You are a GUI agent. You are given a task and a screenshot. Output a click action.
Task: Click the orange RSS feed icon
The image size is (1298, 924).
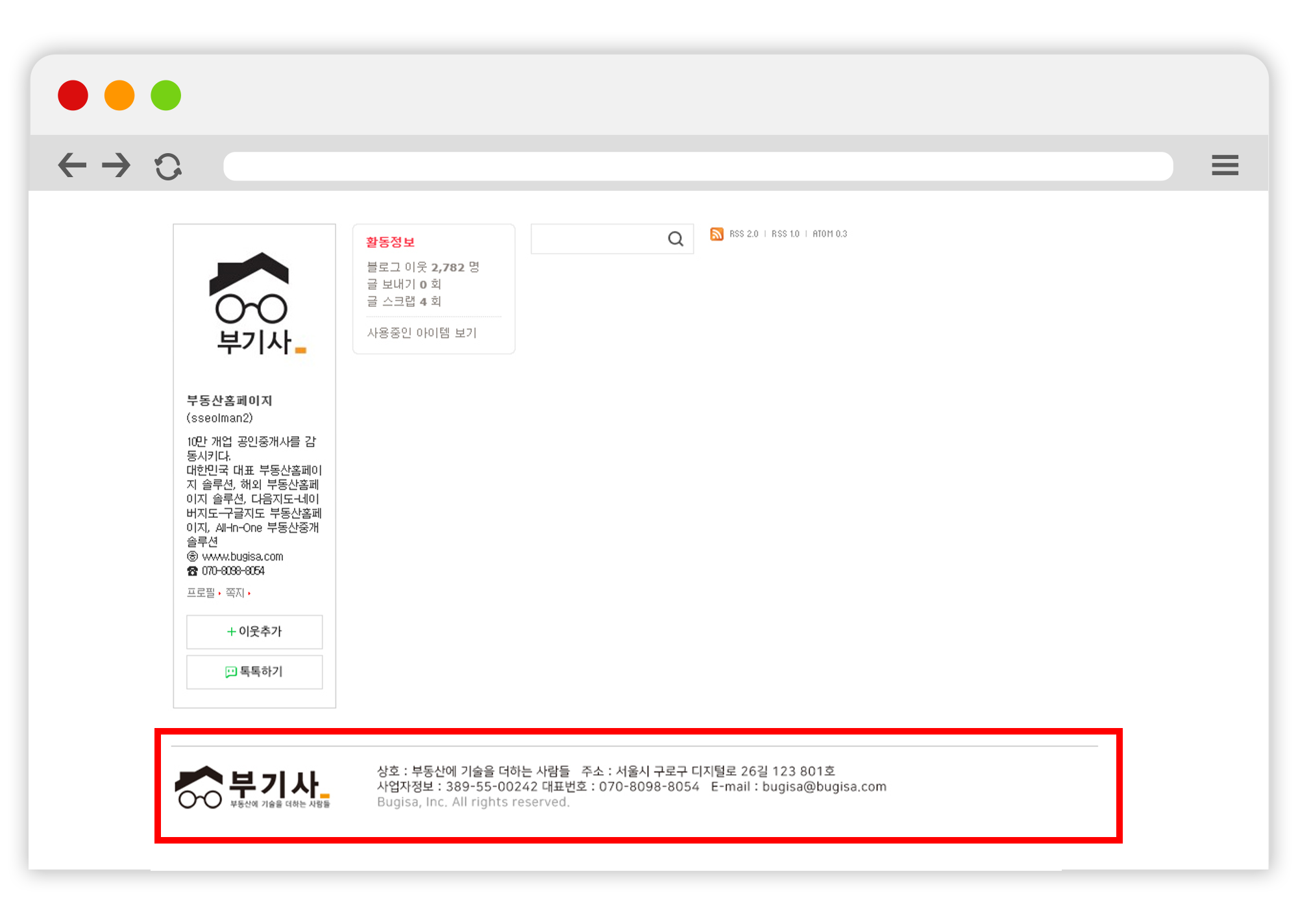pos(716,234)
